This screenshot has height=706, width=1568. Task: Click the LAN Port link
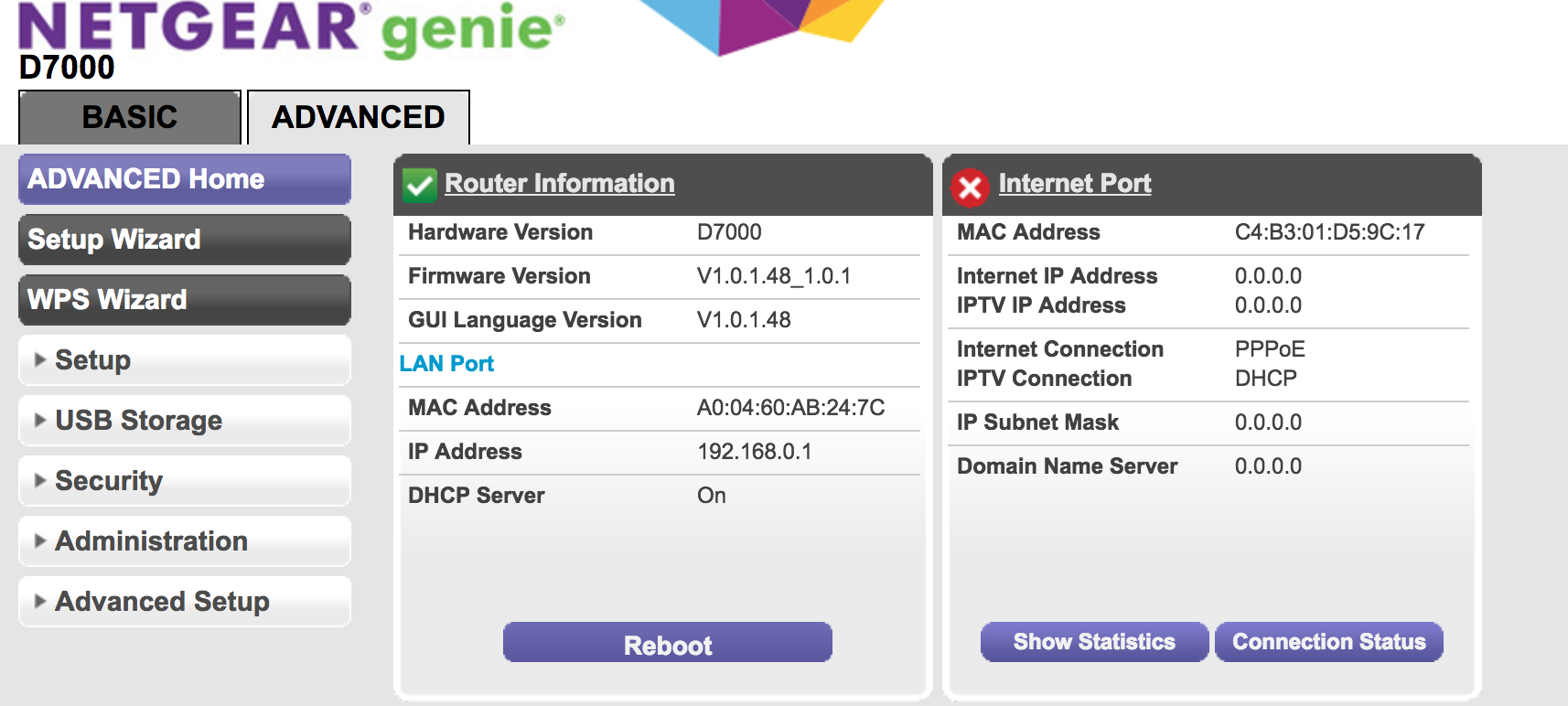point(446,364)
